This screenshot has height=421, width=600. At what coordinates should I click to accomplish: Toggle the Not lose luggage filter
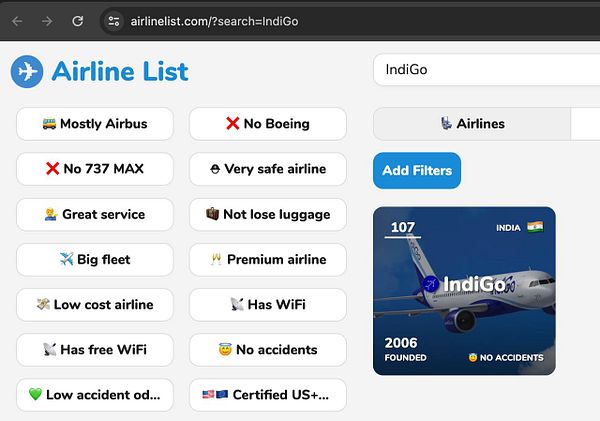pos(268,214)
